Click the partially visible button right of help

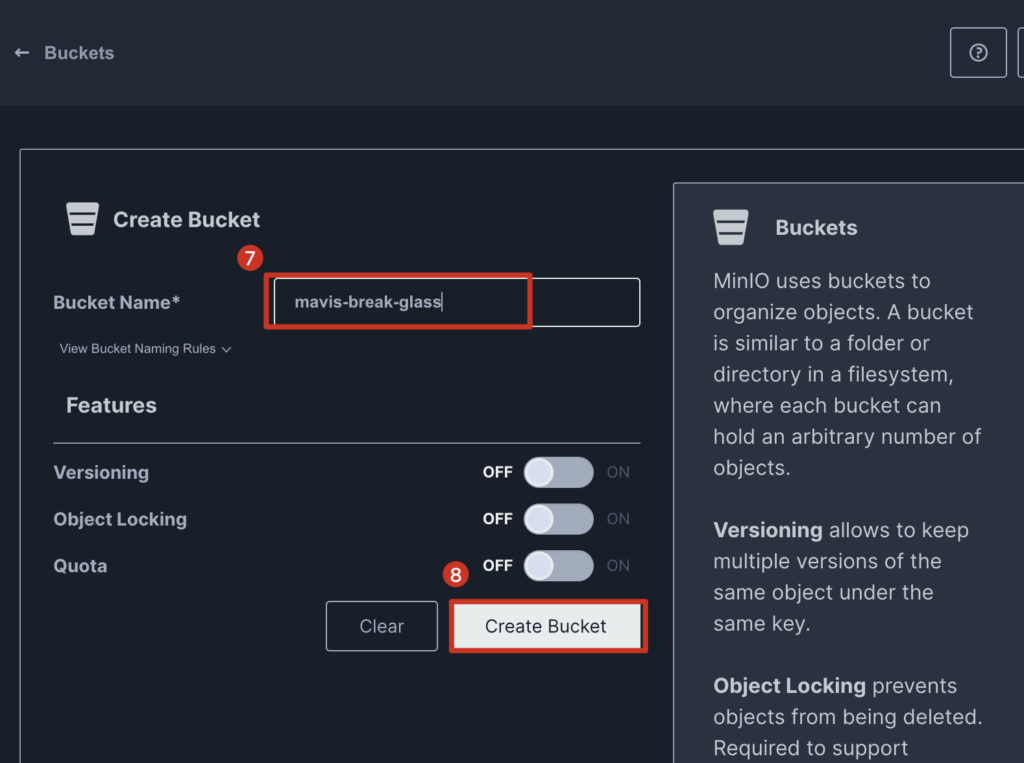tap(1020, 53)
